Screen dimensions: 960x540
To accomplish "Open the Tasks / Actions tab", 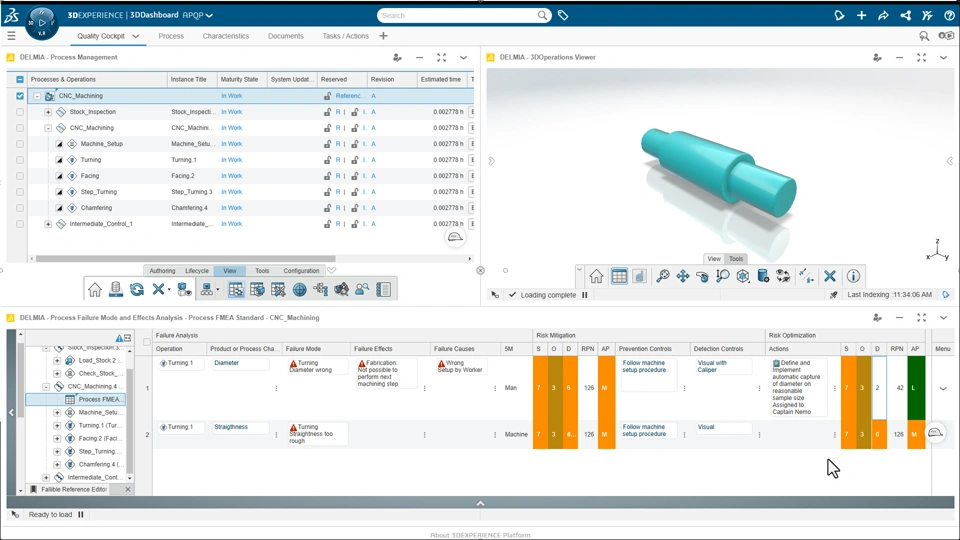I will pos(345,36).
